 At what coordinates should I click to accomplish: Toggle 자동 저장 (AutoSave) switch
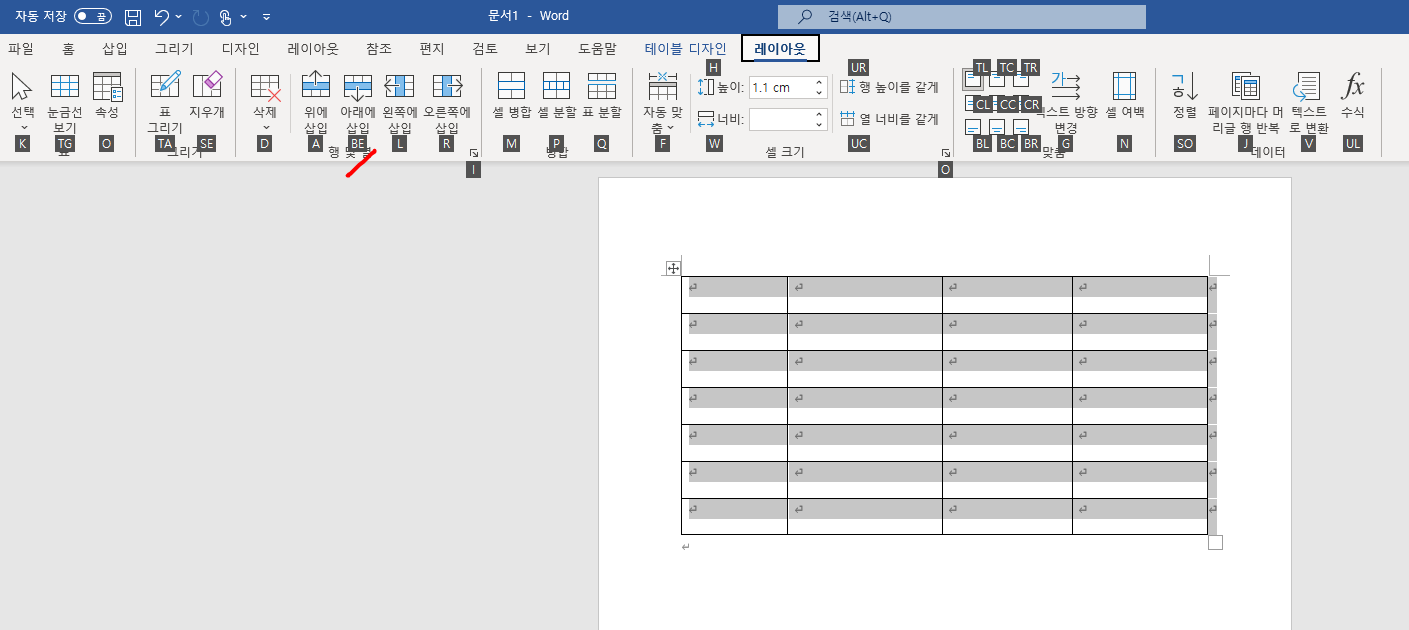[93, 17]
